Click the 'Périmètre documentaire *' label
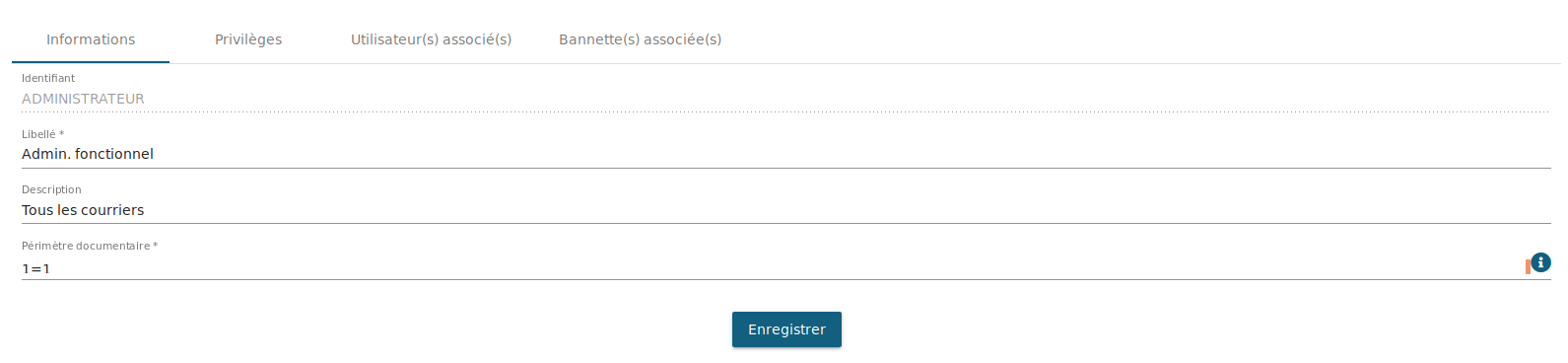1568x363 pixels. click(x=90, y=246)
